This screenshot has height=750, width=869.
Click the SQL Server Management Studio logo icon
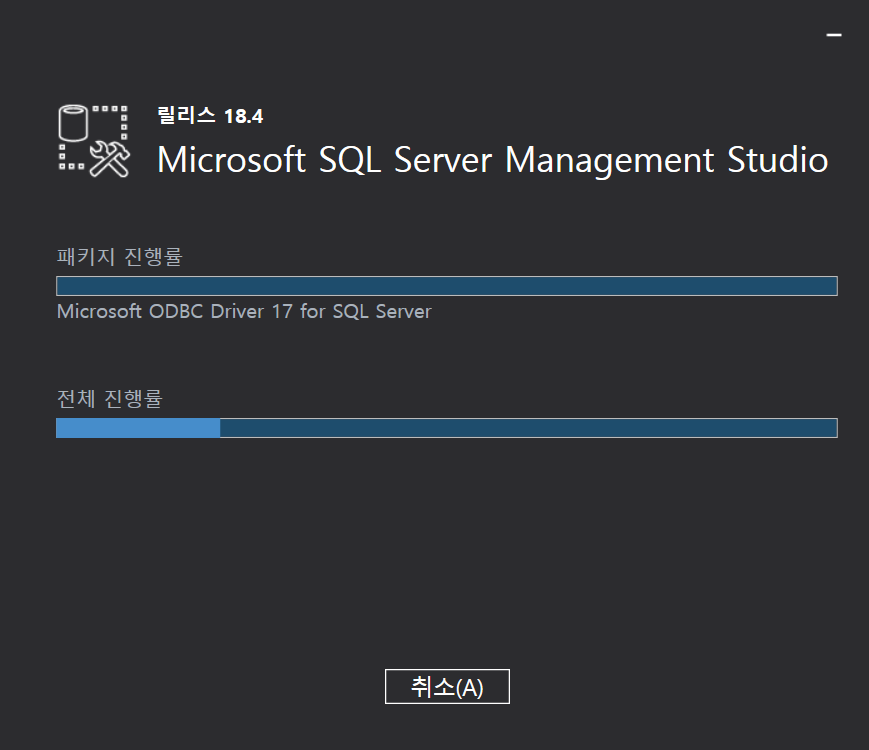click(94, 141)
